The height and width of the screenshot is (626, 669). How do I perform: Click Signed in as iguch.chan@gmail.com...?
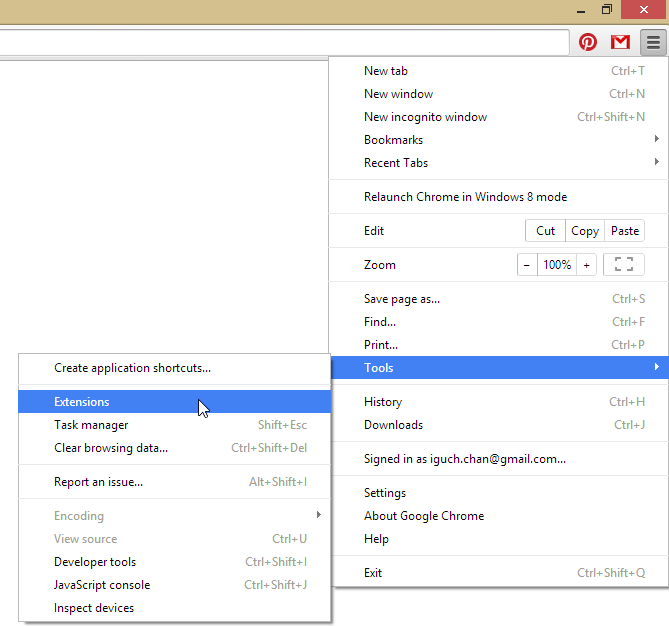tap(498, 459)
